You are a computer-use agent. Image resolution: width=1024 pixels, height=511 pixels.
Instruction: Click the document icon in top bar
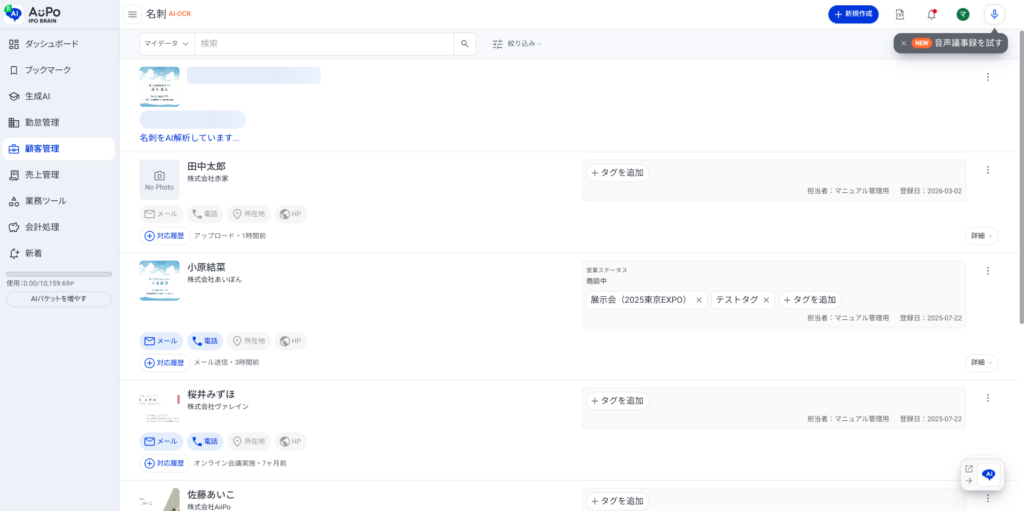[x=900, y=14]
